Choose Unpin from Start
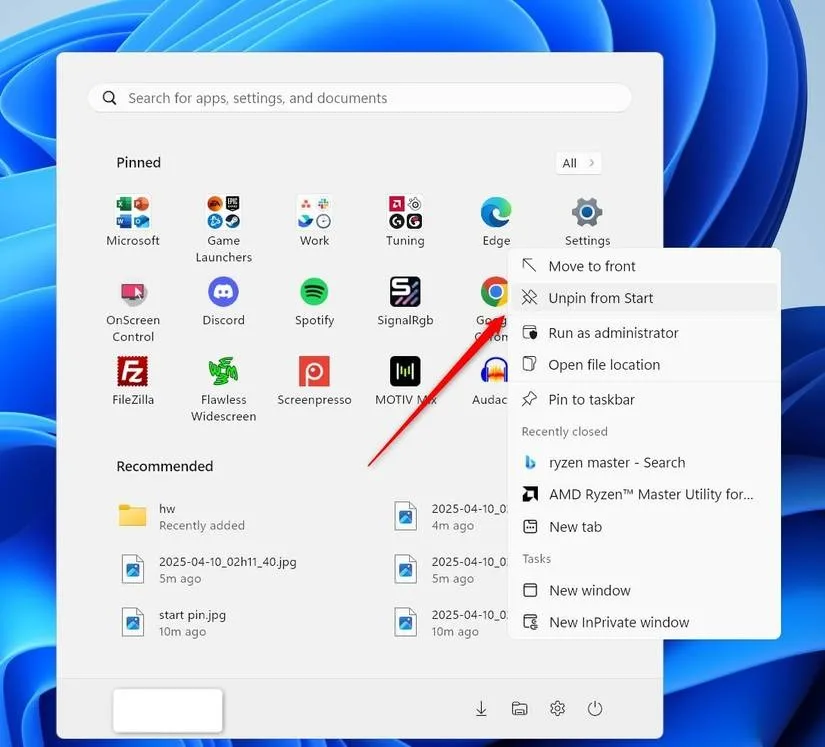Viewport: 825px width, 747px height. coord(646,298)
